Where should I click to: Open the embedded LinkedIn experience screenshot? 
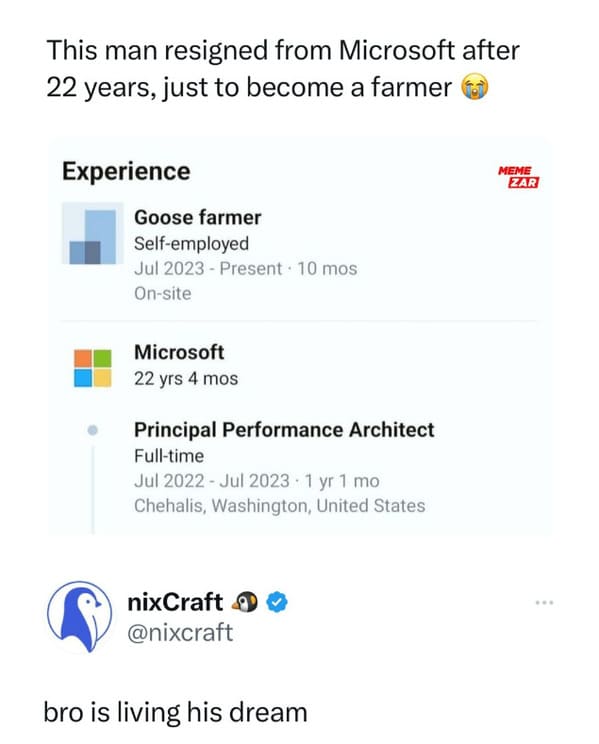300,336
